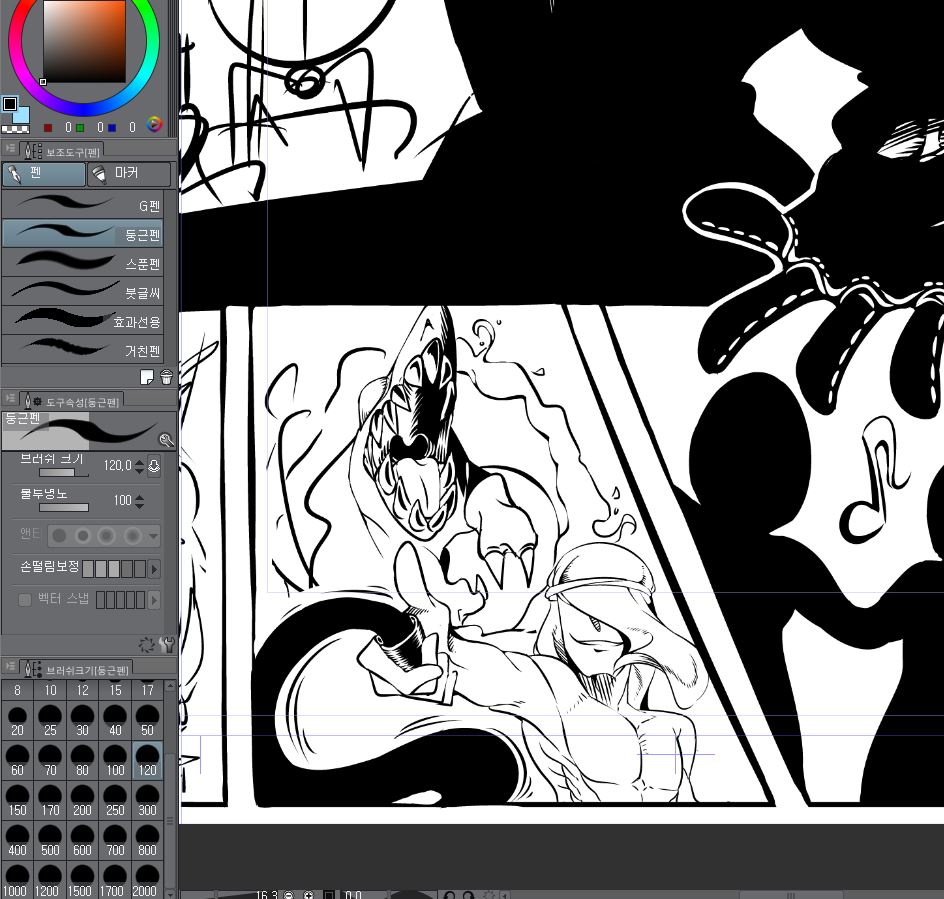Select the 도구속성[둥근펜] panel tab
The image size is (944, 899).
[72, 402]
